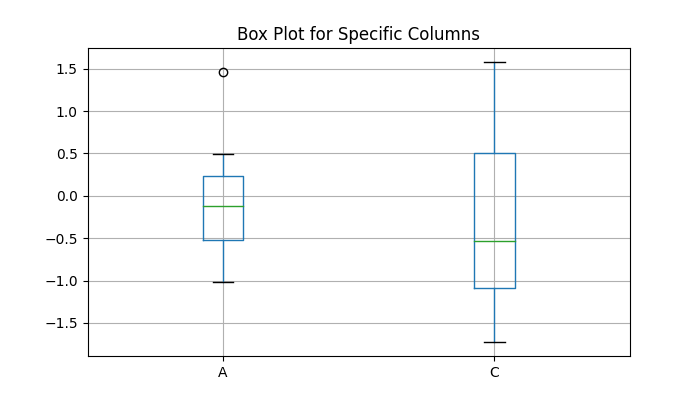
Task: Click the 1.5 y-axis tick label
Action: [67, 69]
